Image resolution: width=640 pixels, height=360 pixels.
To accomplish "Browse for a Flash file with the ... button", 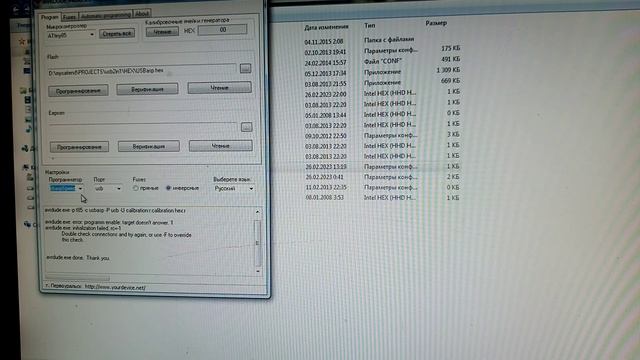I will pos(245,68).
